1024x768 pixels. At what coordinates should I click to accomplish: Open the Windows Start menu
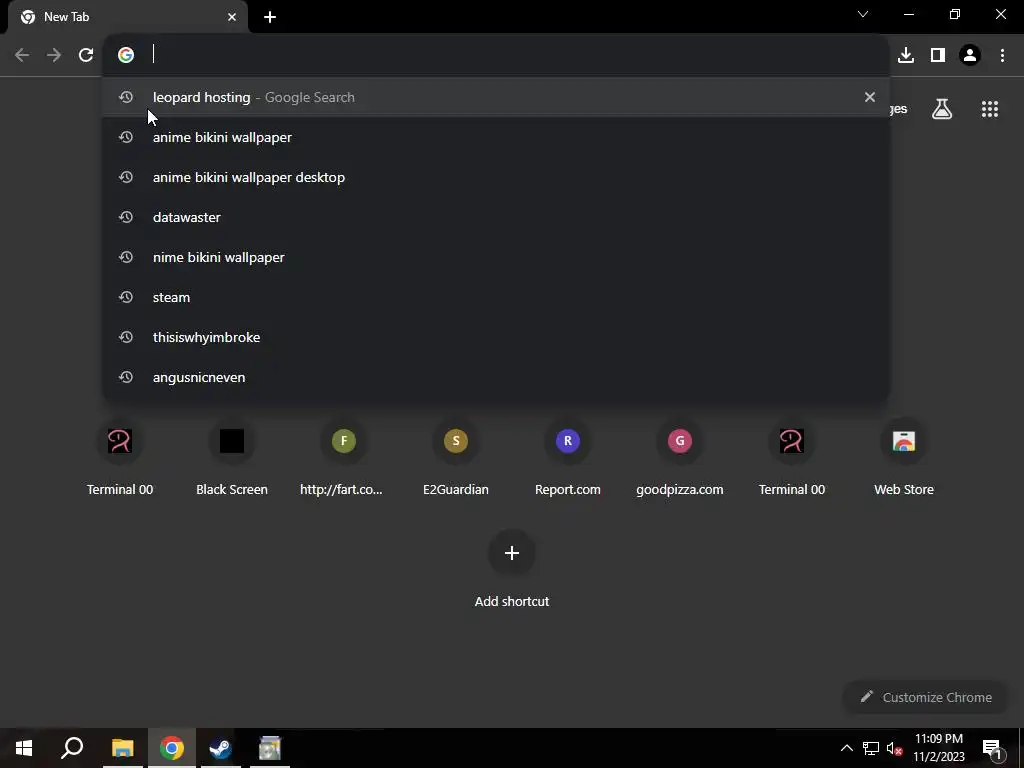(x=24, y=748)
